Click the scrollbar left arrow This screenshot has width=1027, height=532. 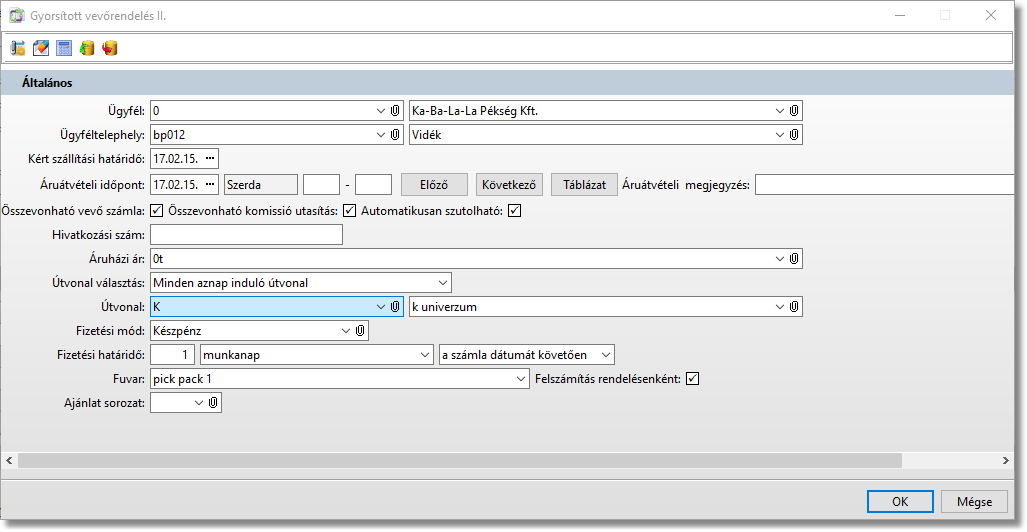pyautogui.click(x=9, y=461)
